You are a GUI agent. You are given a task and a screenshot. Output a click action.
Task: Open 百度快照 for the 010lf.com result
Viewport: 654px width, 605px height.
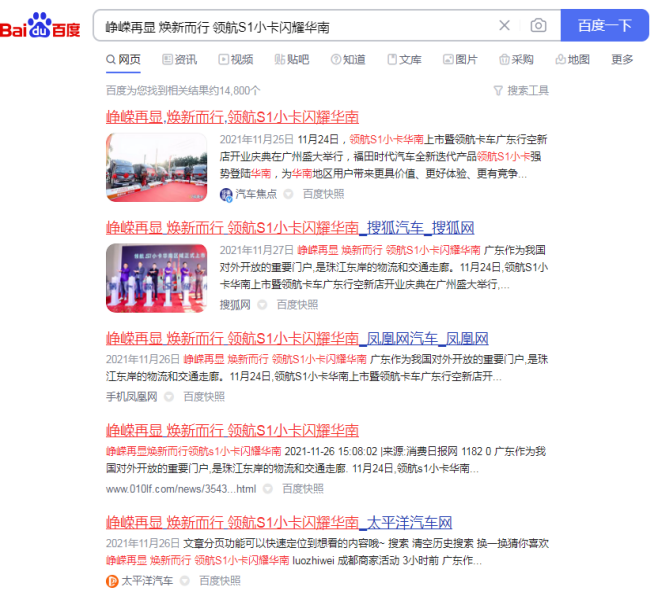point(303,489)
